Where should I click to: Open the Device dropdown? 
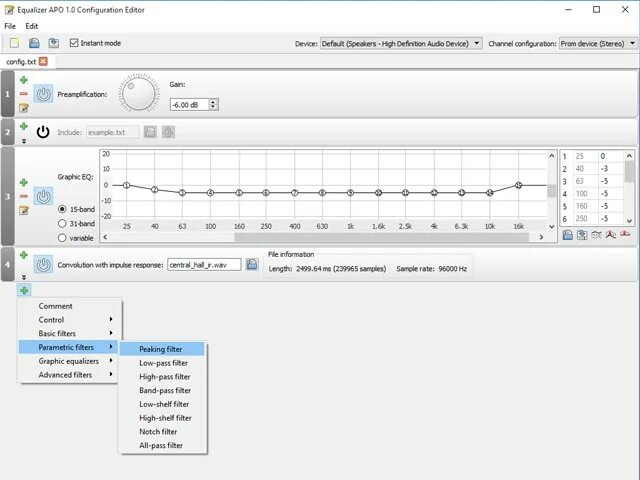pos(401,43)
